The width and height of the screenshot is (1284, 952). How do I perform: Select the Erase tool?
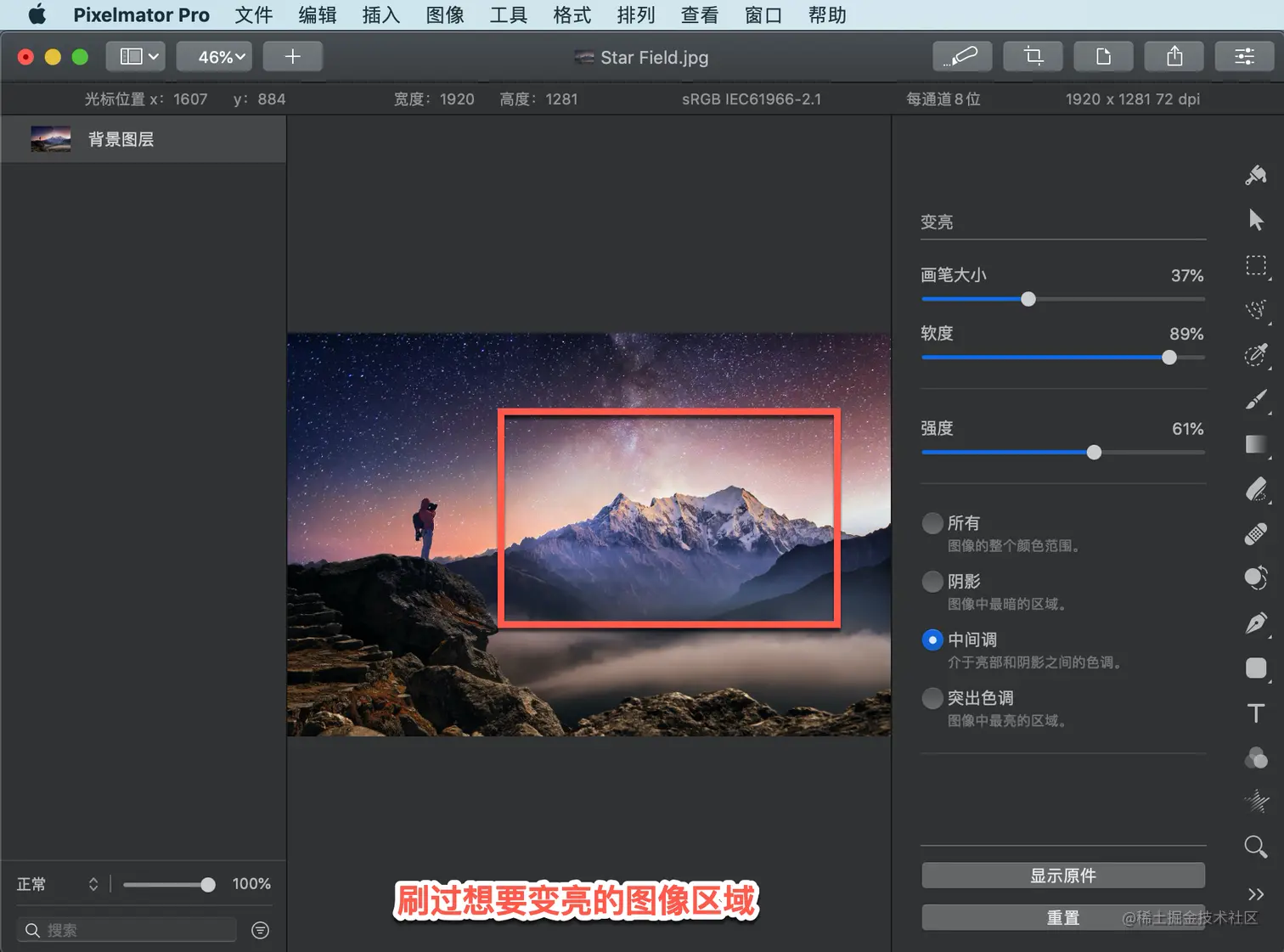[x=1256, y=489]
